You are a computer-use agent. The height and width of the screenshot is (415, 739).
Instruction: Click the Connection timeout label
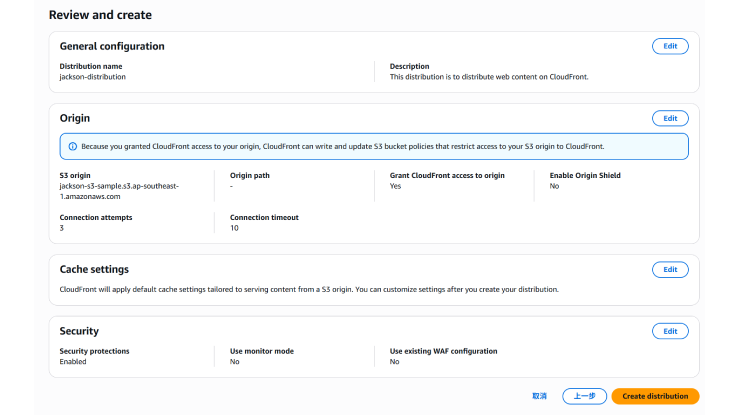(264, 217)
